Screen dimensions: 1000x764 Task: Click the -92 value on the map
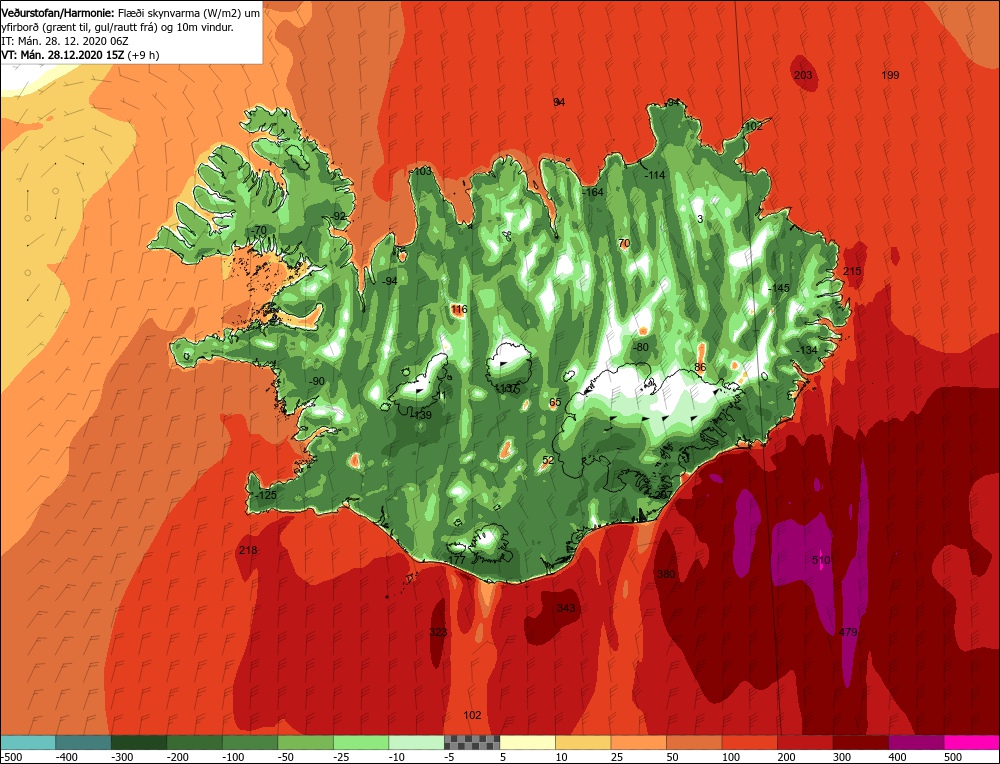point(339,216)
